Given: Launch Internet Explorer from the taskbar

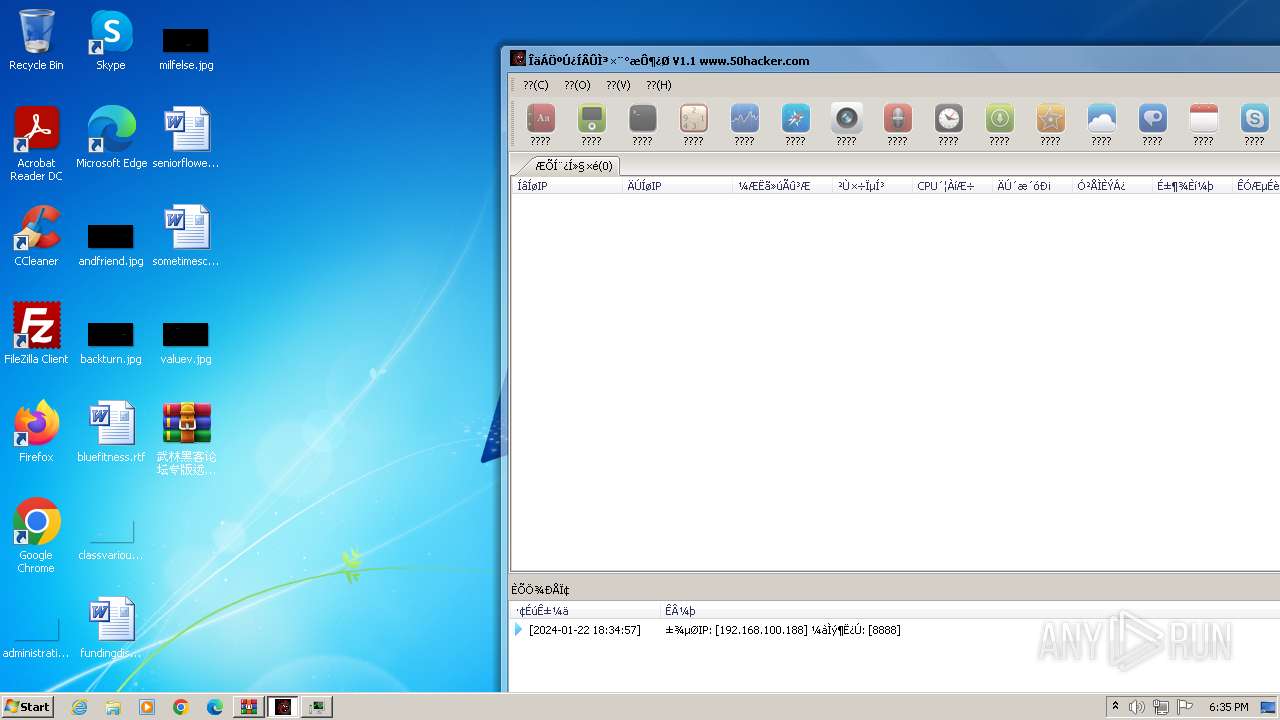Looking at the screenshot, I should click(x=79, y=707).
